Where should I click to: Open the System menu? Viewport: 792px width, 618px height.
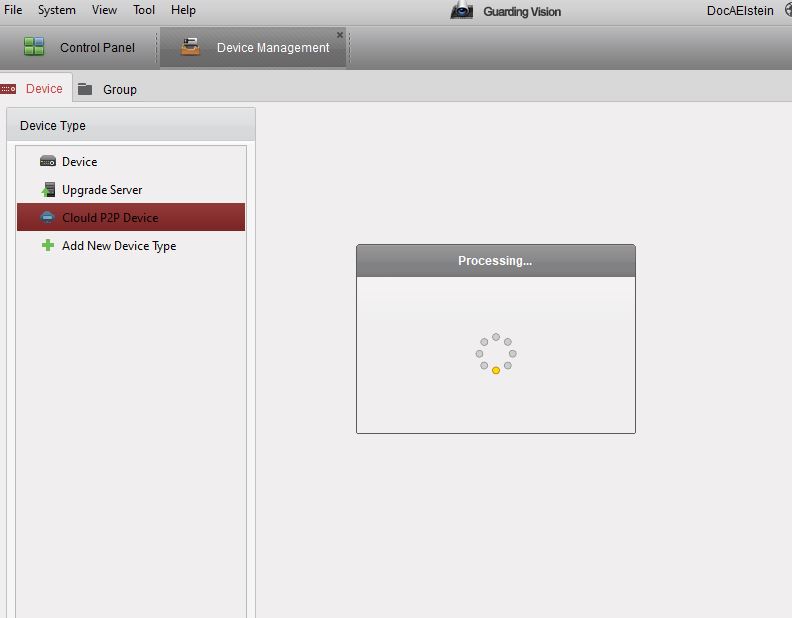(57, 10)
